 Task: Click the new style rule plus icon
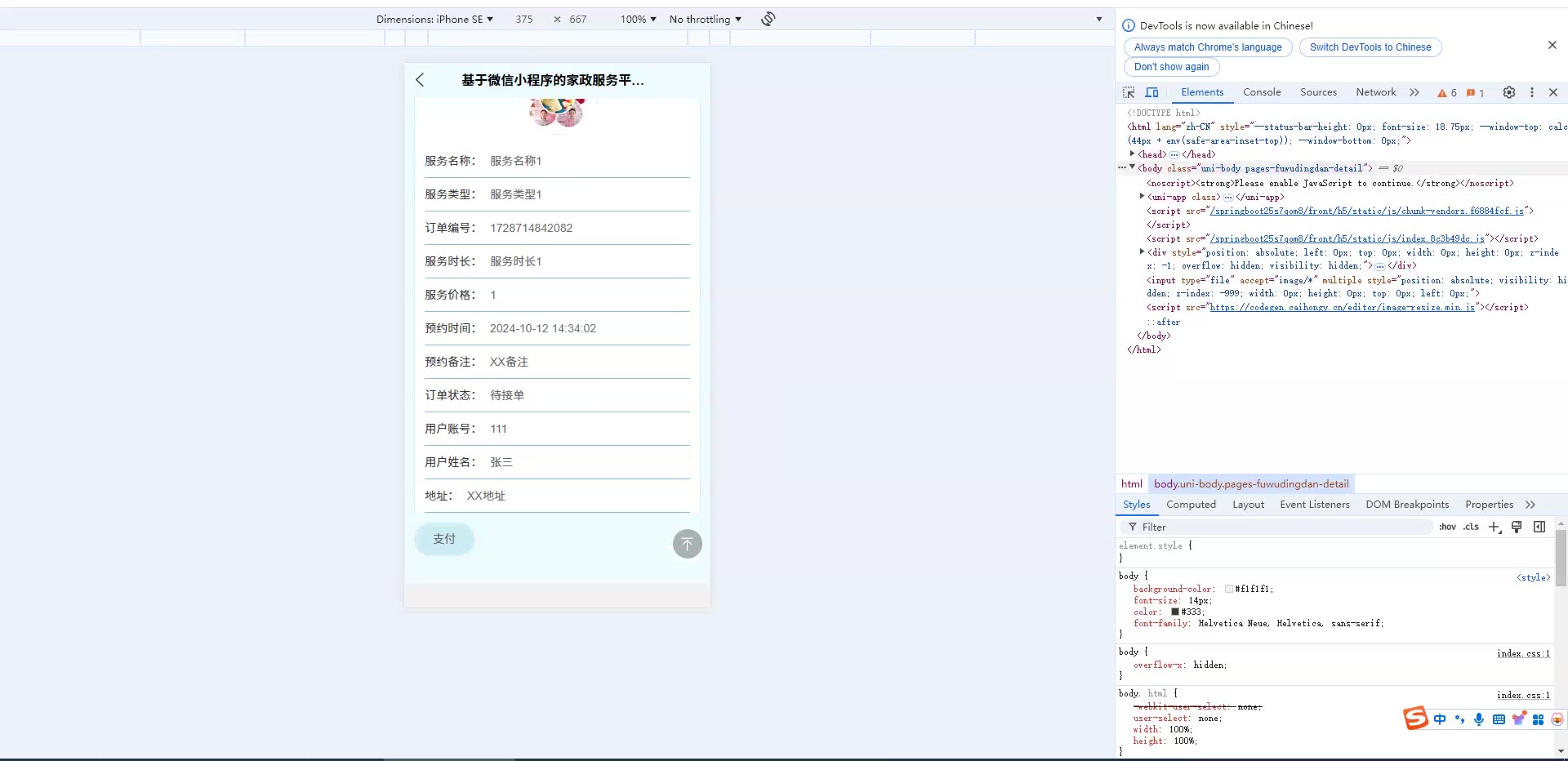coord(1494,527)
